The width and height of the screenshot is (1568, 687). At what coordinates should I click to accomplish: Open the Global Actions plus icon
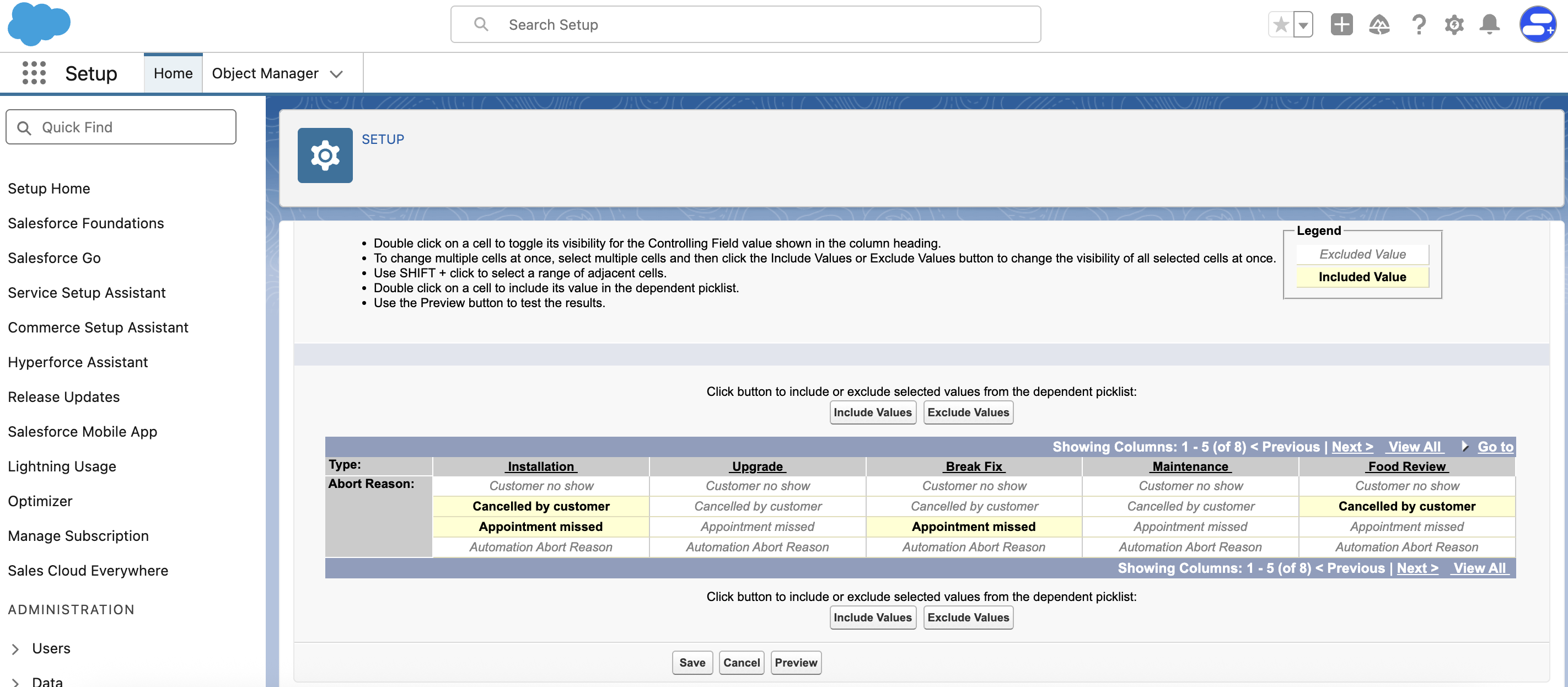1341,25
